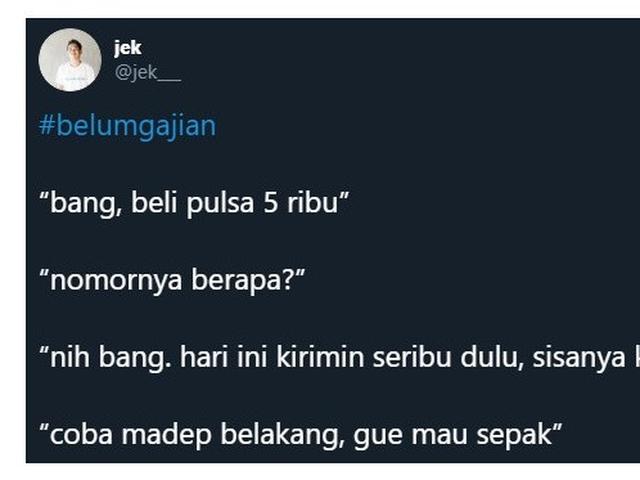Click "nih" starting the third quote
The width and height of the screenshot is (640, 480).
point(70,357)
